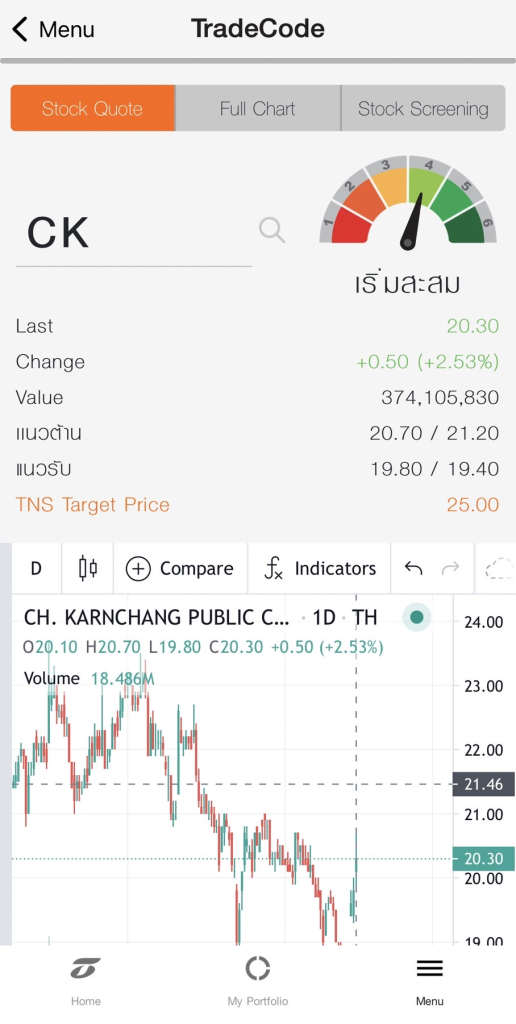Viewport: 516px width, 1024px height.
Task: Tap the redo arrow in the chart toolbar
Action: tap(451, 568)
